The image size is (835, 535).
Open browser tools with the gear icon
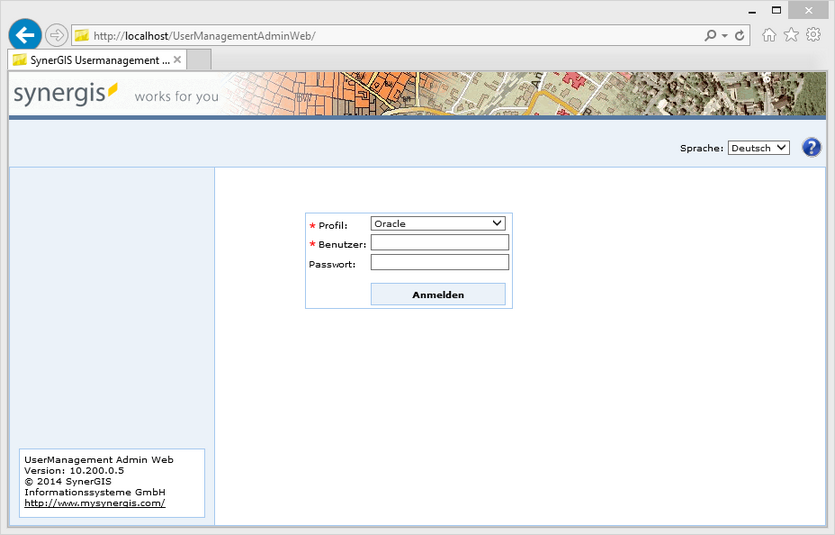coord(813,35)
